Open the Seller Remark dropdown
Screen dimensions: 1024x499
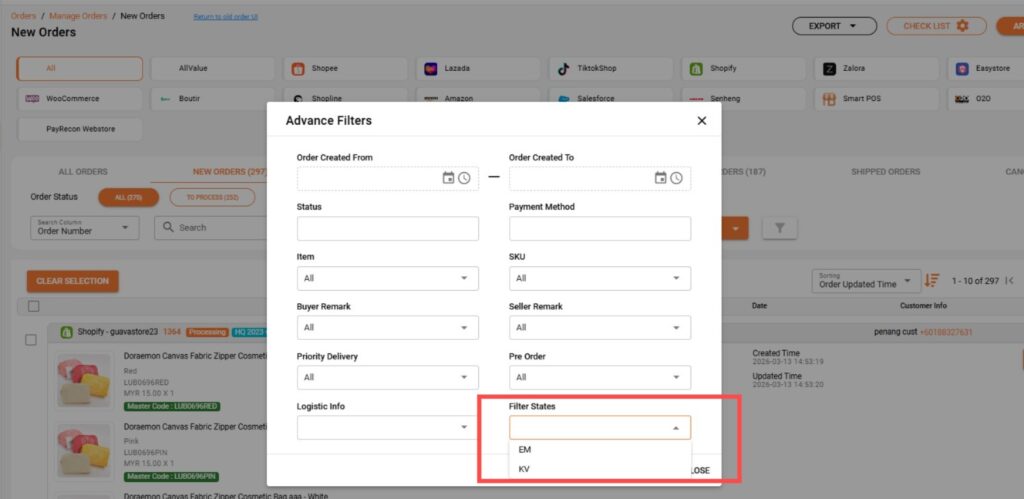click(600, 327)
